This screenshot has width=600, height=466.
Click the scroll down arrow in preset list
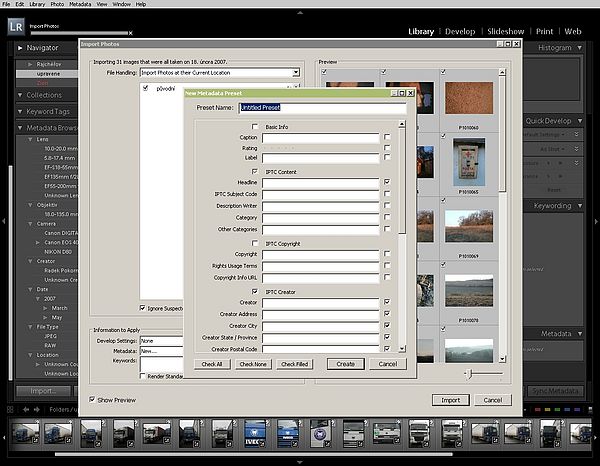point(403,346)
